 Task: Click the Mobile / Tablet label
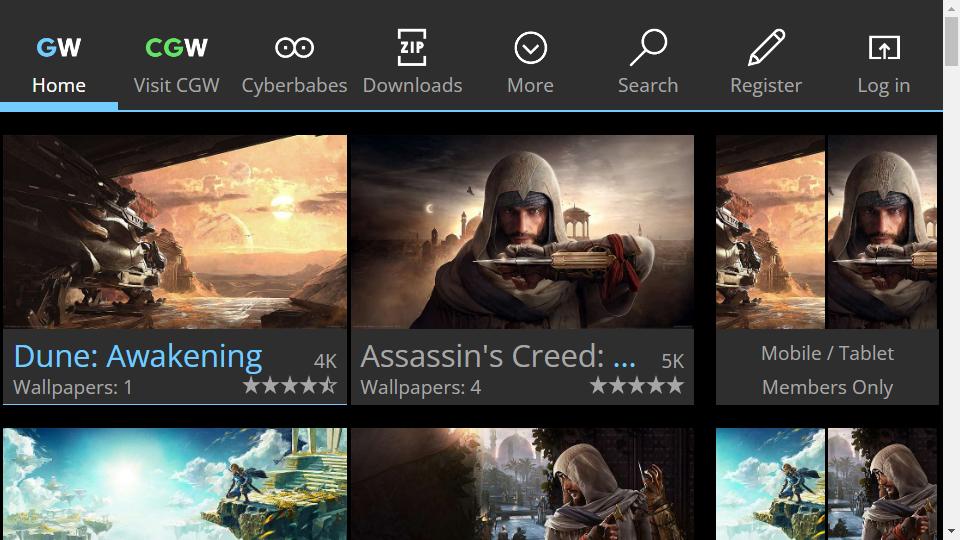[x=827, y=353]
